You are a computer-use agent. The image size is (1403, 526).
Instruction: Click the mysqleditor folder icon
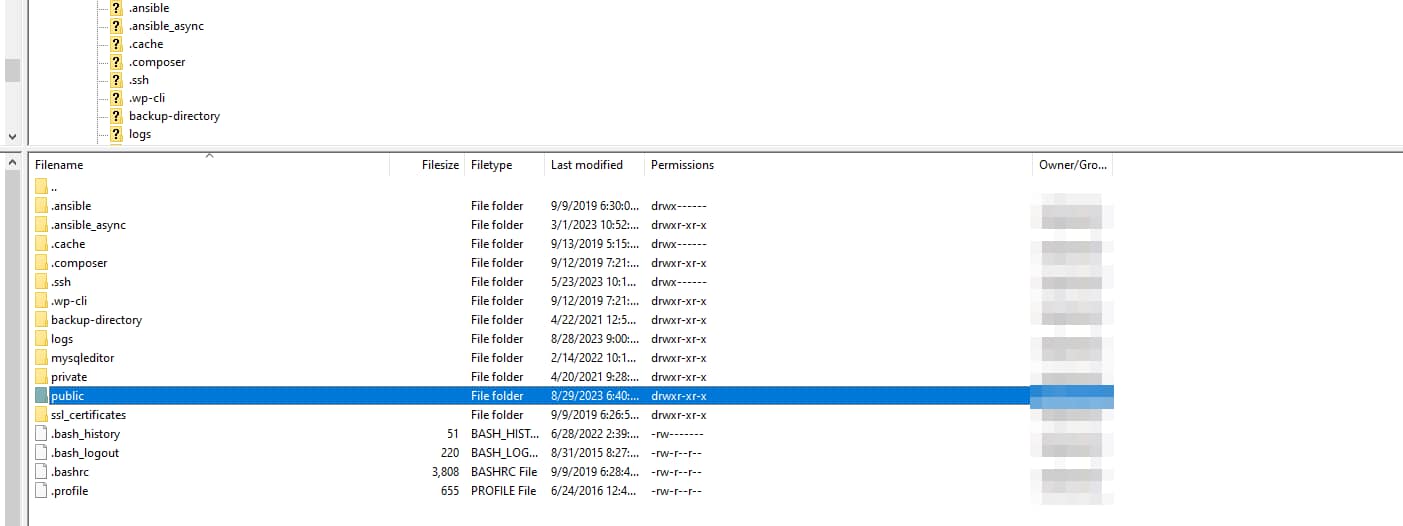point(41,358)
